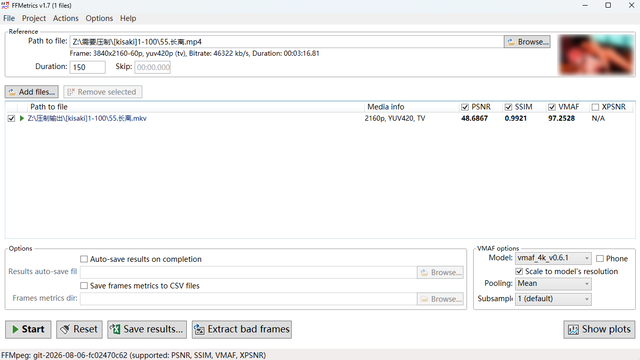Click Browse for frames metrics dir
Screen dimensions: 640x360
pyautogui.click(x=440, y=299)
